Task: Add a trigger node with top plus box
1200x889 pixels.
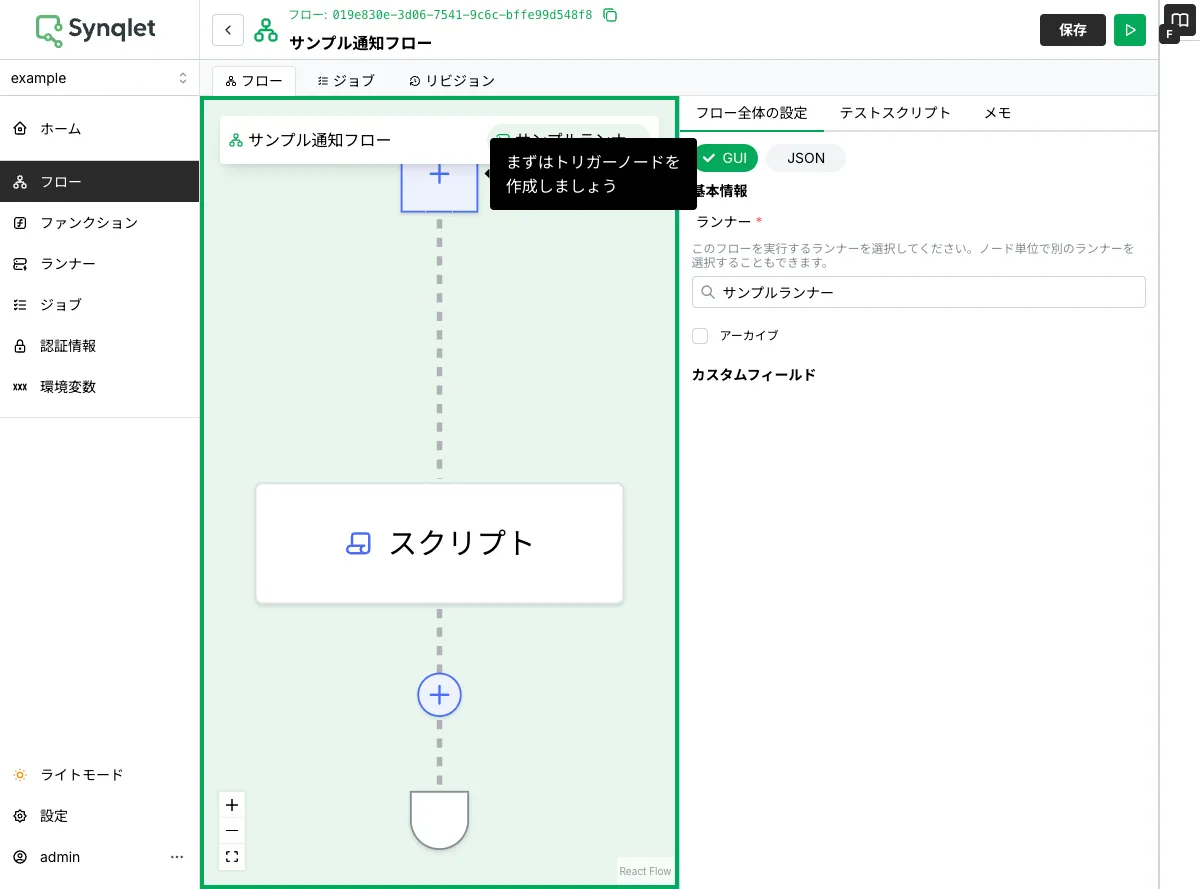Action: pyautogui.click(x=439, y=175)
